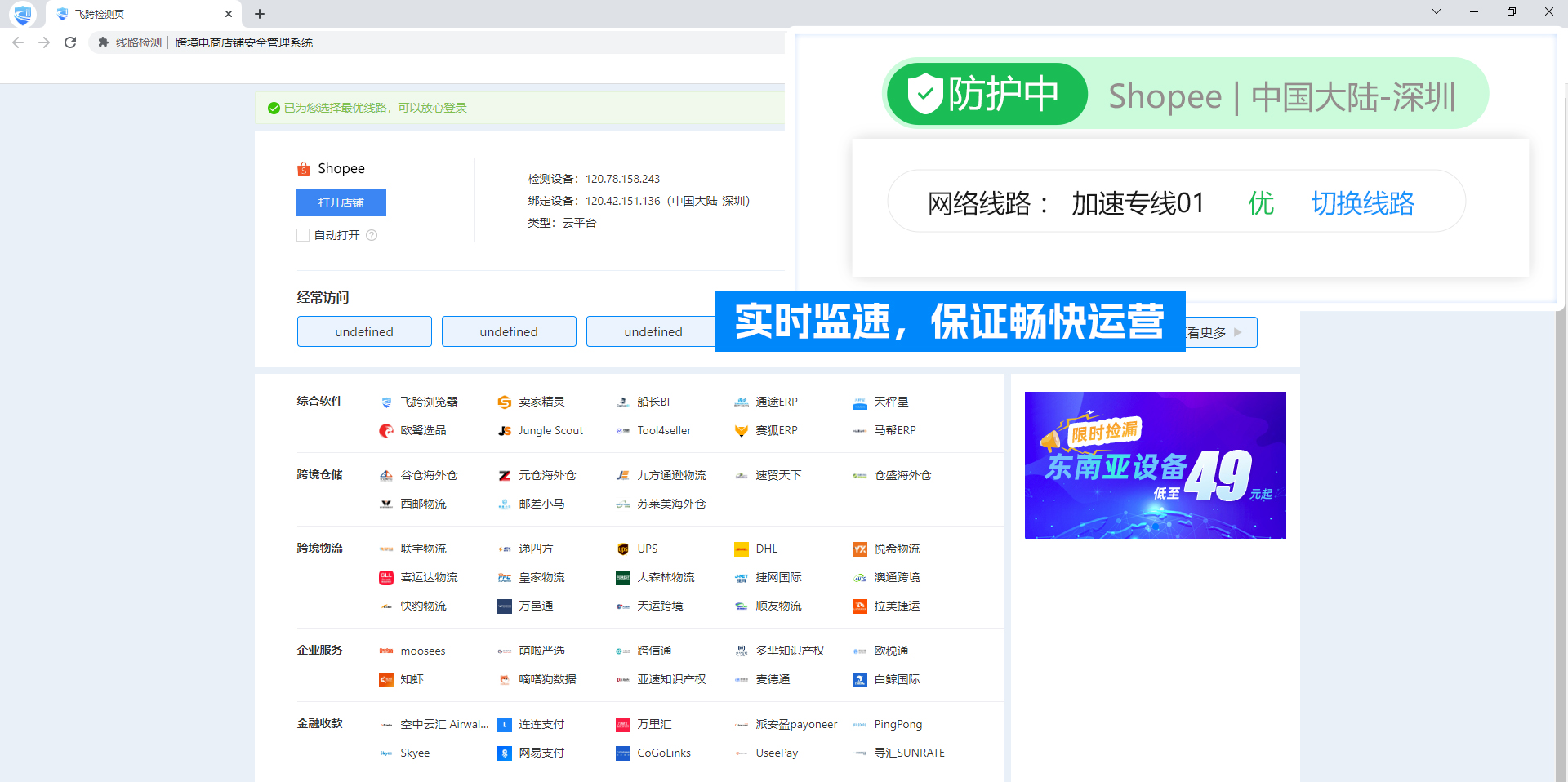1568x782 pixels.
Task: Click the Shopee shopping bag icon
Action: tap(304, 169)
